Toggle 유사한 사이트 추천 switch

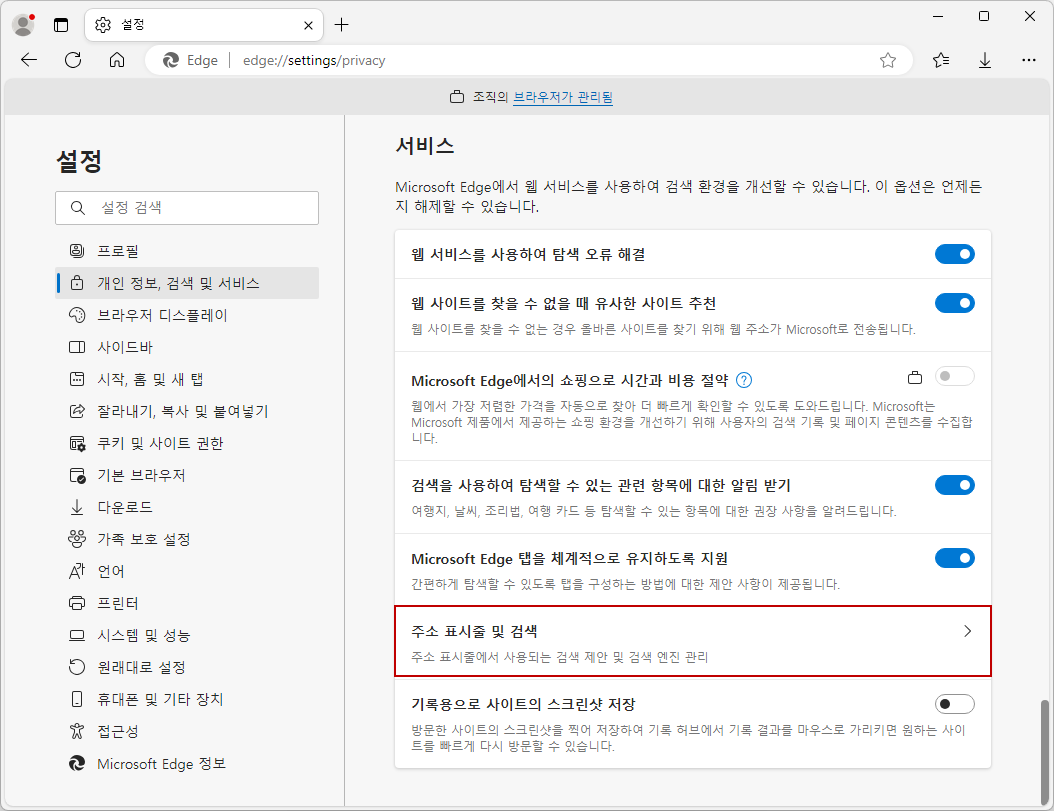[x=955, y=303]
